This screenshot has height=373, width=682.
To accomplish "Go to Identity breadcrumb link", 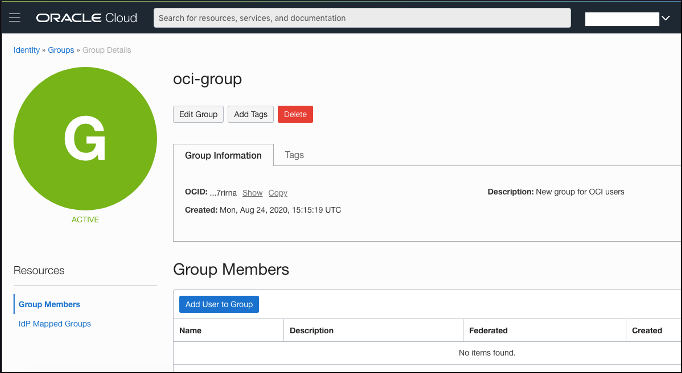I will [x=27, y=50].
